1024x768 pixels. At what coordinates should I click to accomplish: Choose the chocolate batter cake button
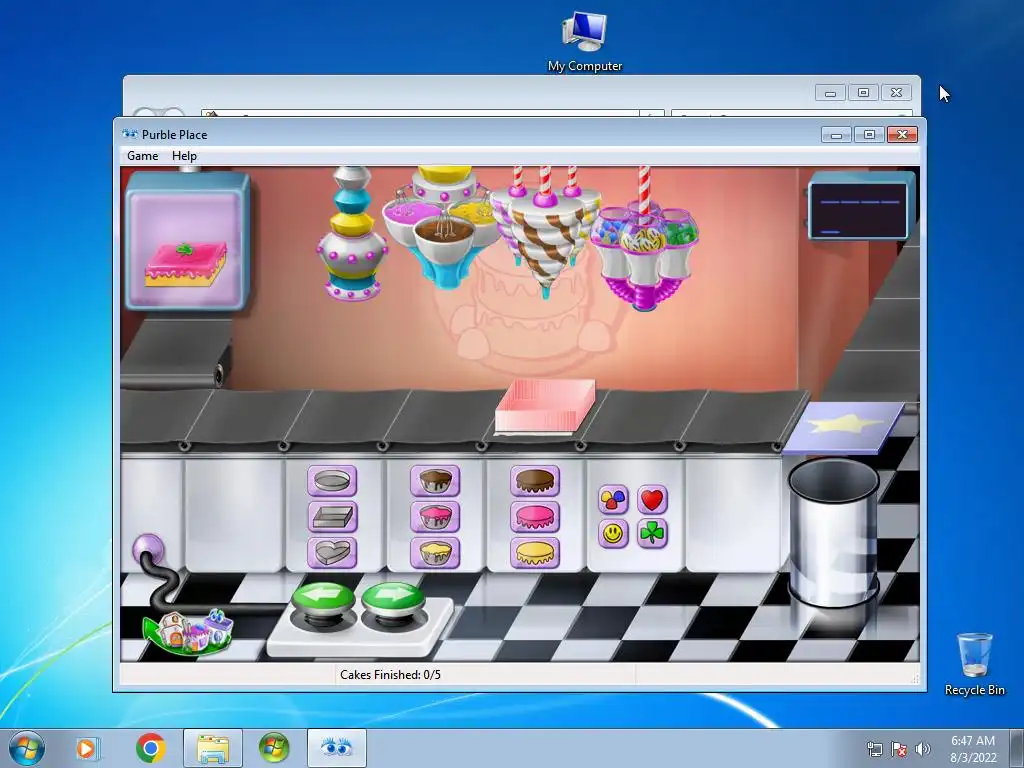435,481
